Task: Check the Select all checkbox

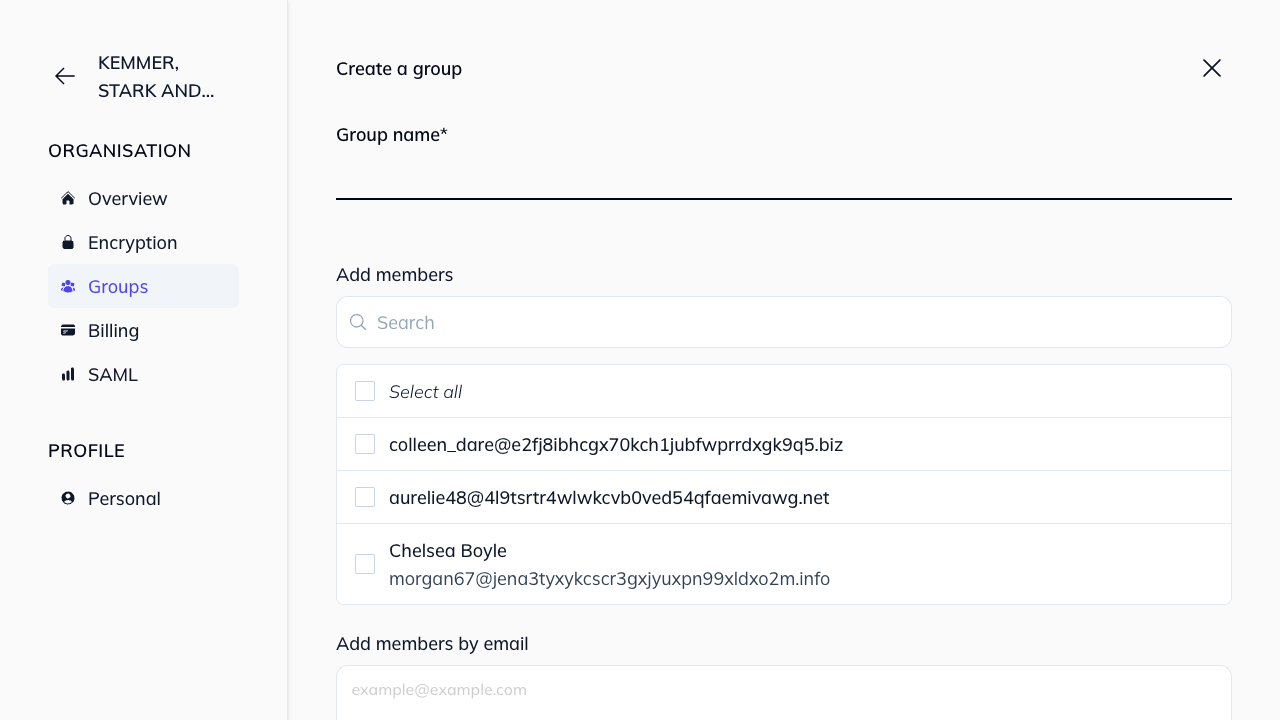Action: pos(364,391)
